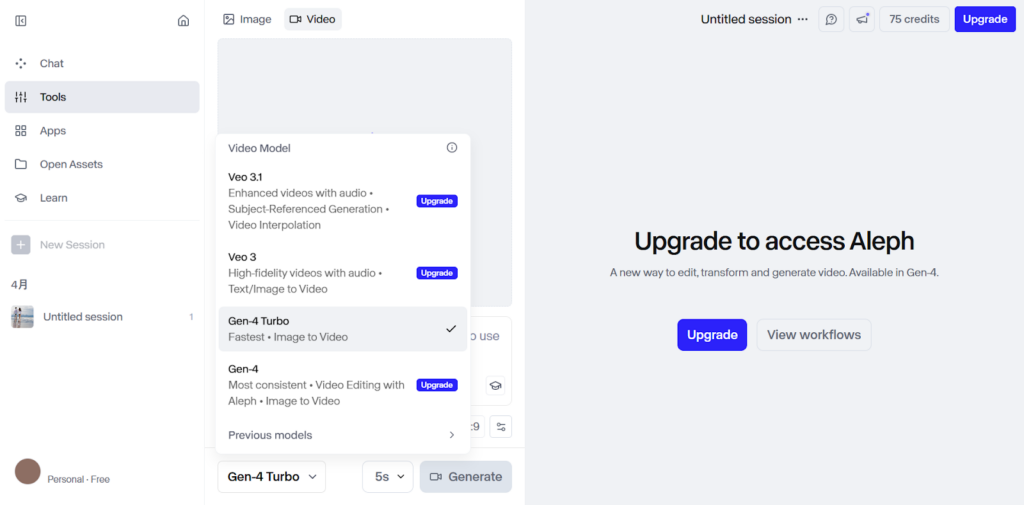Screen dimensions: 1024x505
Task: Switch to the Image tab
Action: pos(247,19)
